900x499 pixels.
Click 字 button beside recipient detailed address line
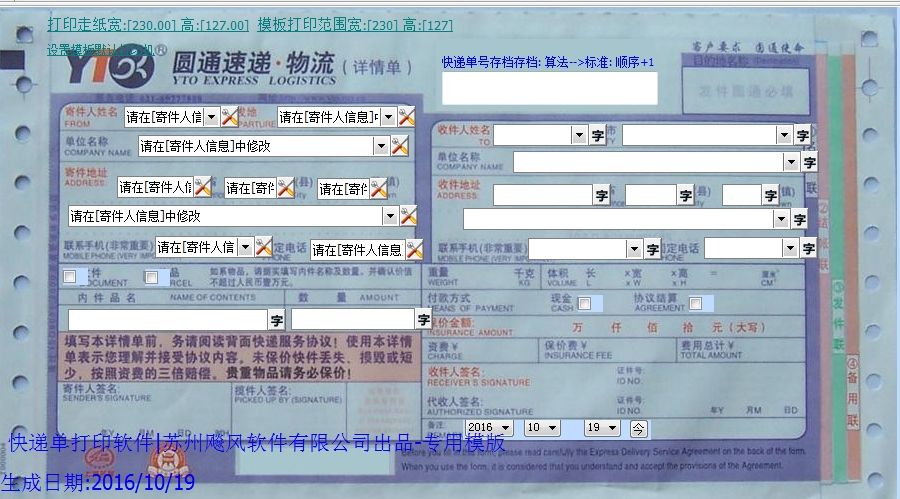point(800,219)
